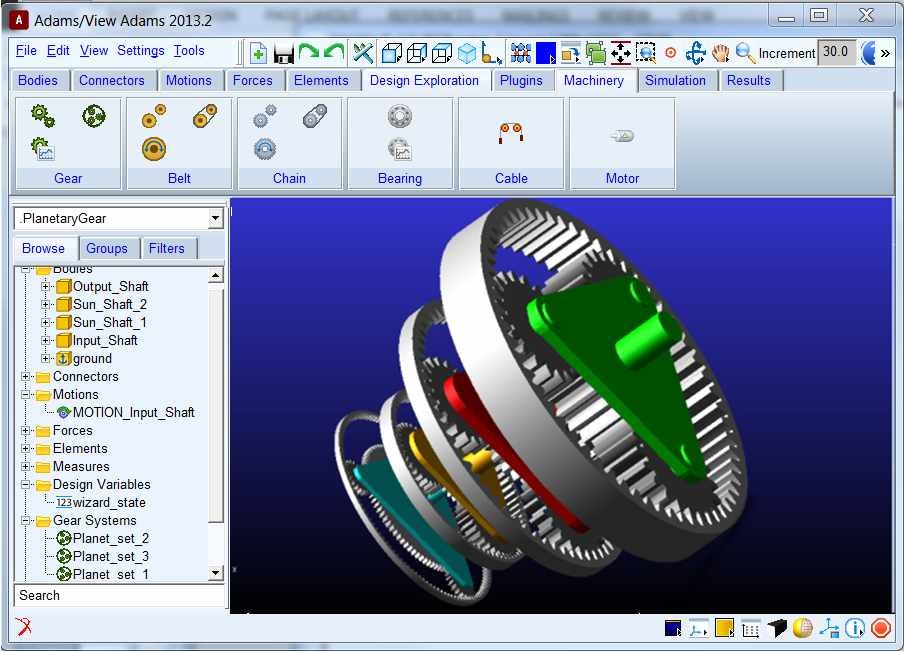Click the Increment value field
Viewport: 904px width, 652px height.
pyautogui.click(x=837, y=52)
